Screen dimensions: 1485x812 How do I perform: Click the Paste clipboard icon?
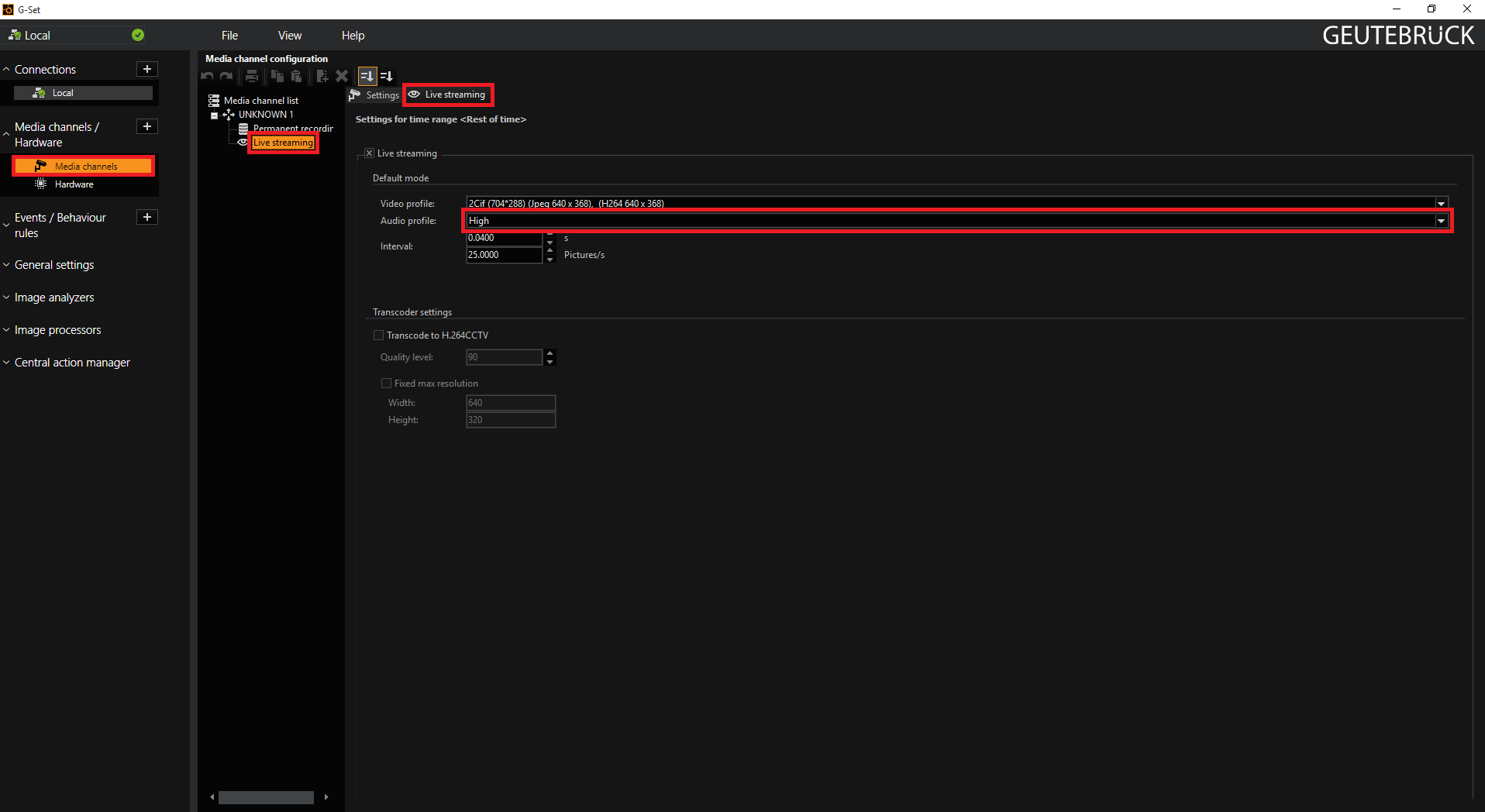296,76
